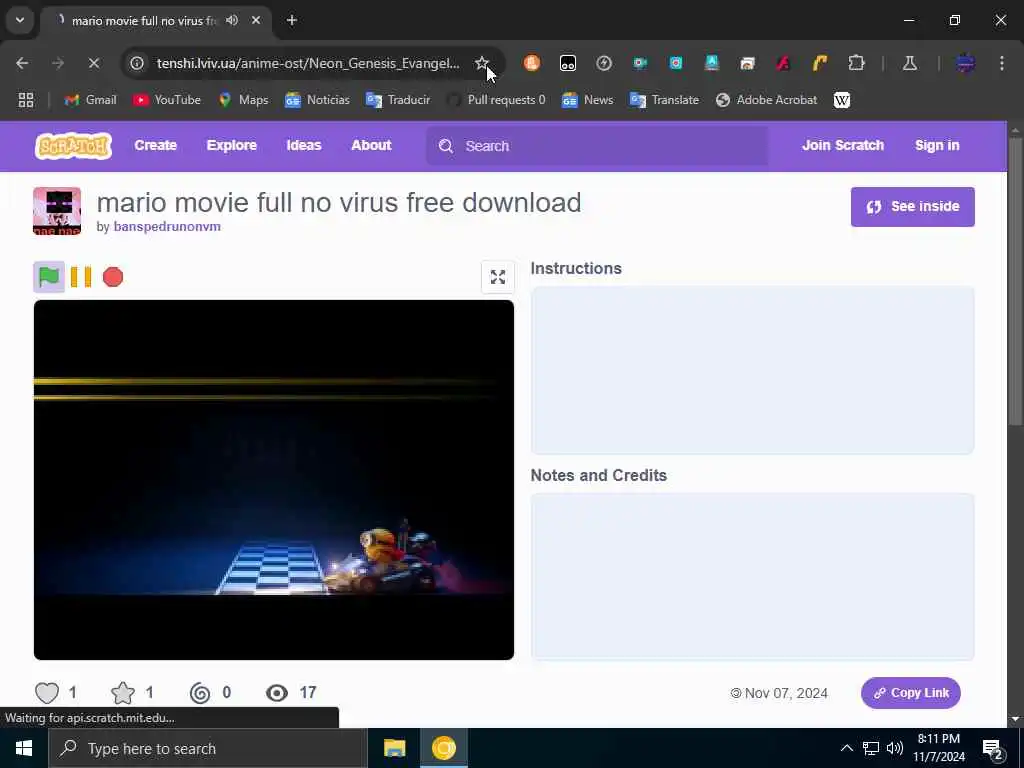Click the red Adobe-style extension icon
The image size is (1024, 768).
coord(783,63)
